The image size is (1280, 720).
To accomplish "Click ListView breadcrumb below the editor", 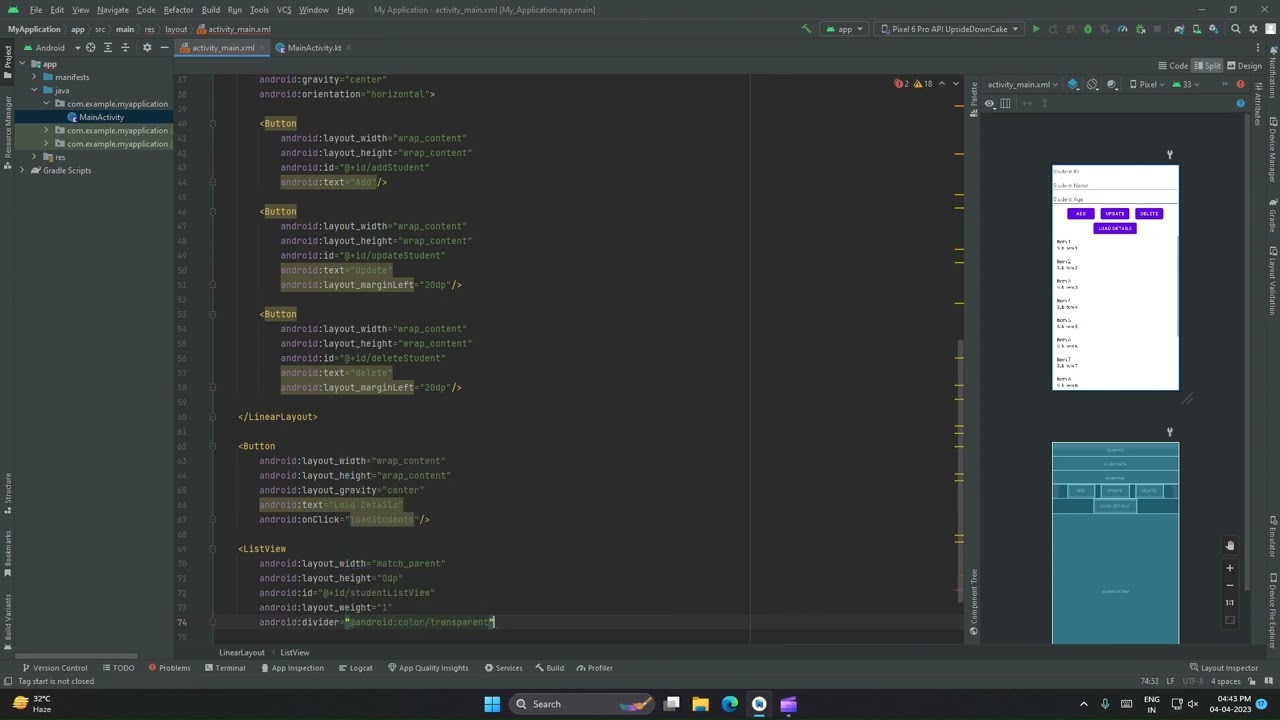I will pyautogui.click(x=294, y=652).
